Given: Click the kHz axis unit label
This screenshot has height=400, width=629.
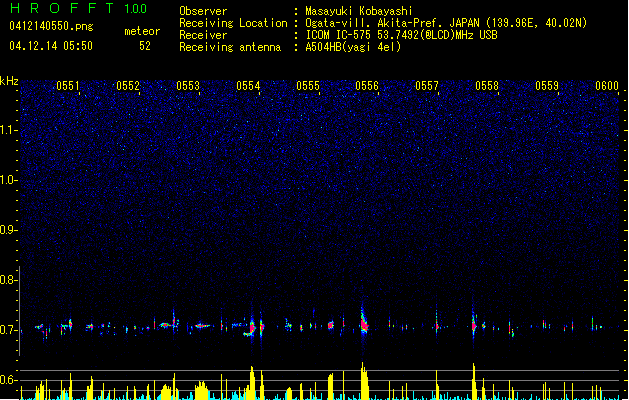Looking at the screenshot, I should coord(9,81).
